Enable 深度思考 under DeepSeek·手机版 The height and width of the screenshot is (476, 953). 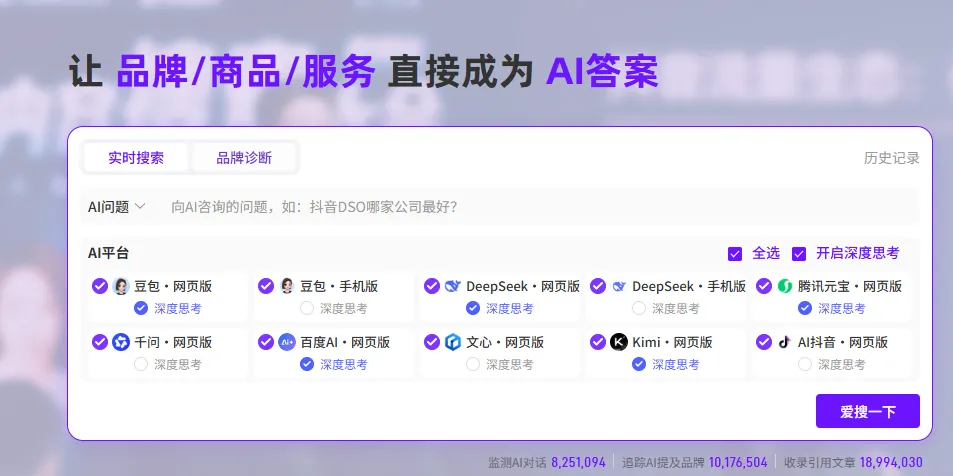tap(639, 308)
